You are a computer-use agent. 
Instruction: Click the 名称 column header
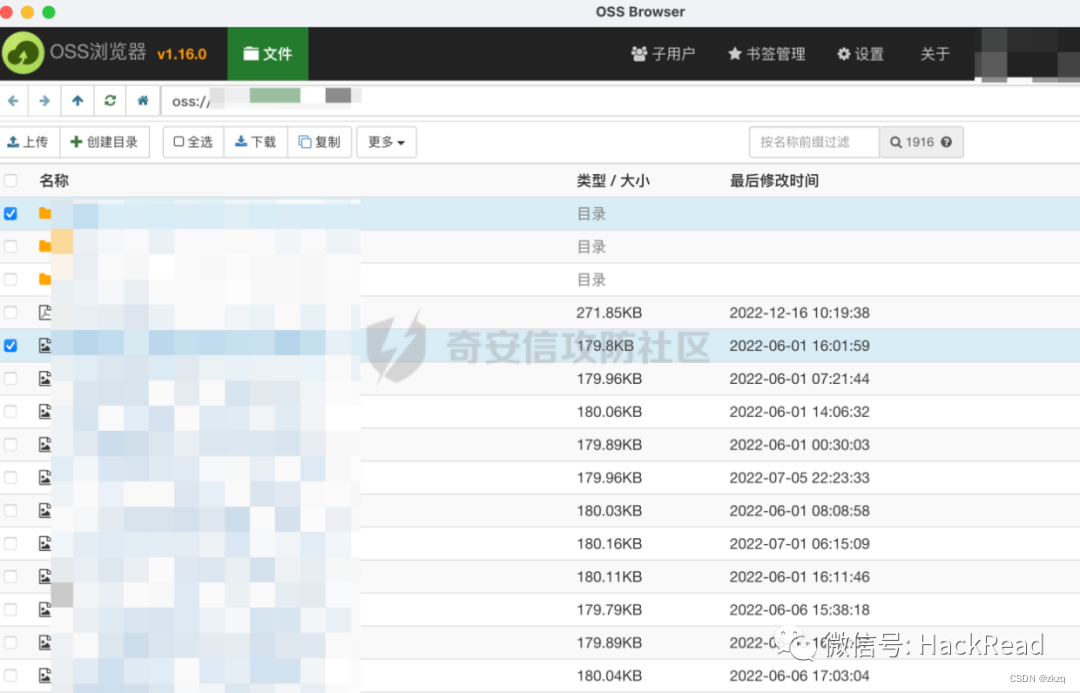(54, 180)
